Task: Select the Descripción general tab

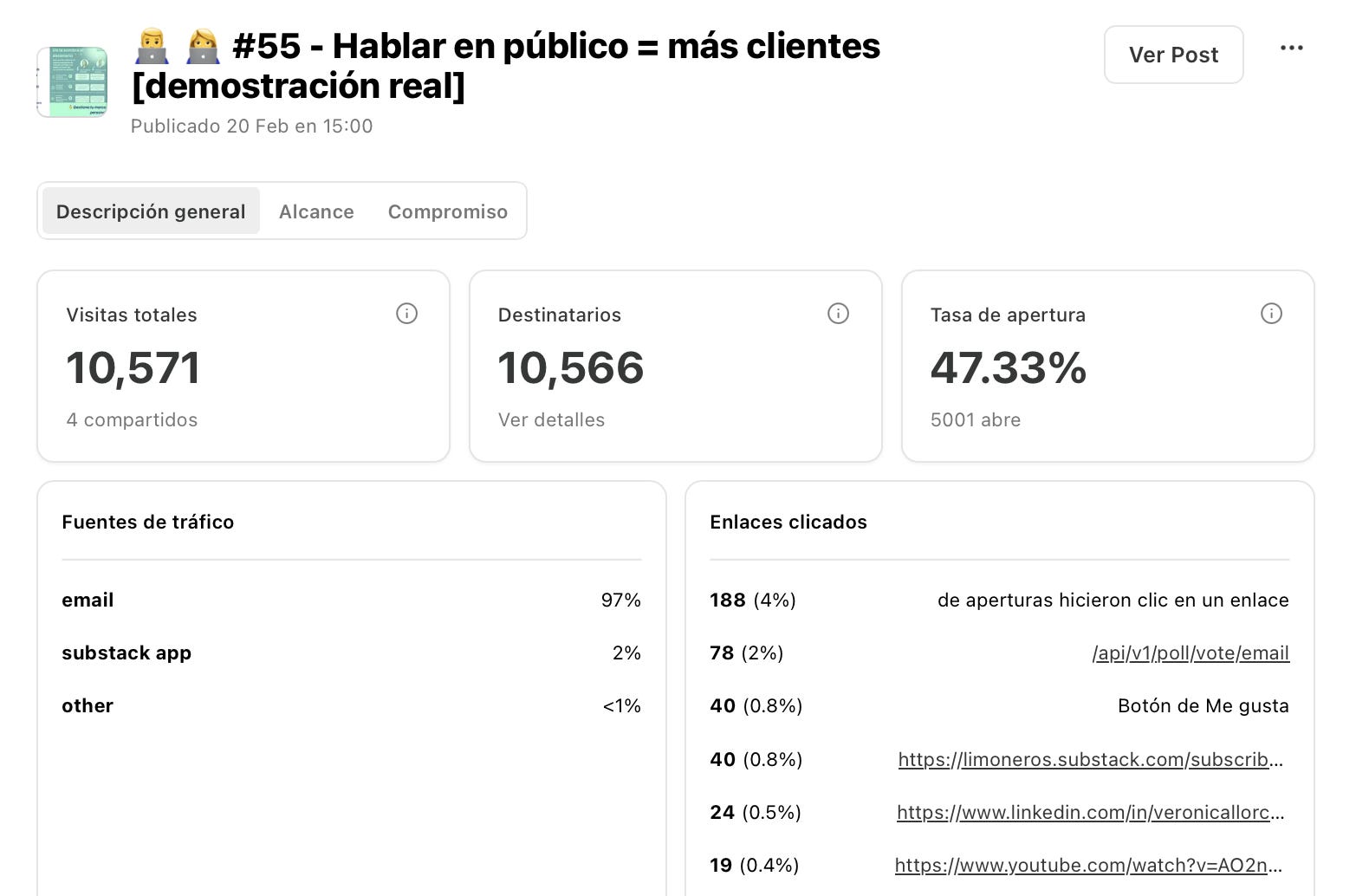Action: [x=151, y=211]
